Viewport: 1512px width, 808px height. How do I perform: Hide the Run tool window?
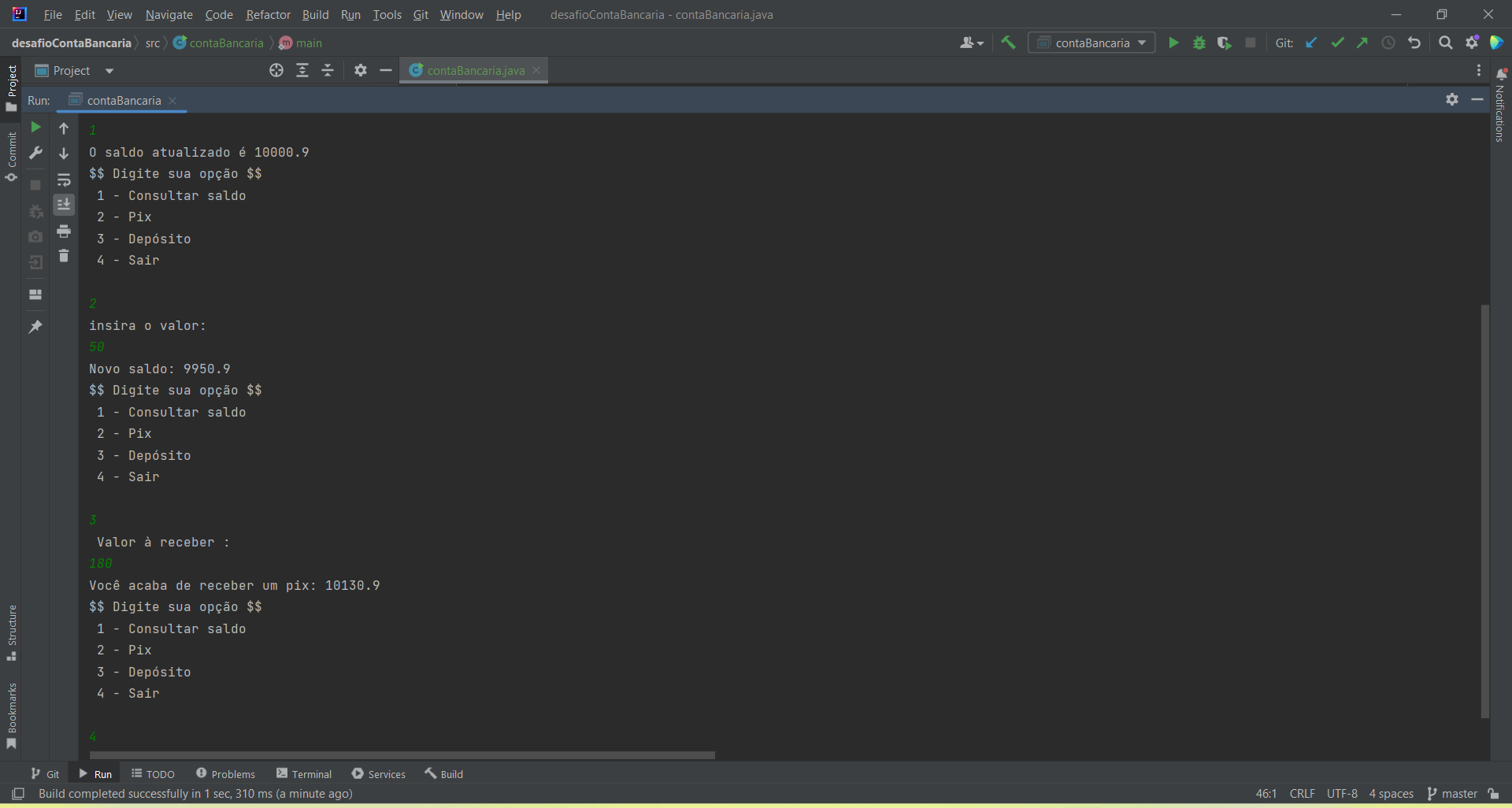pos(1477,99)
